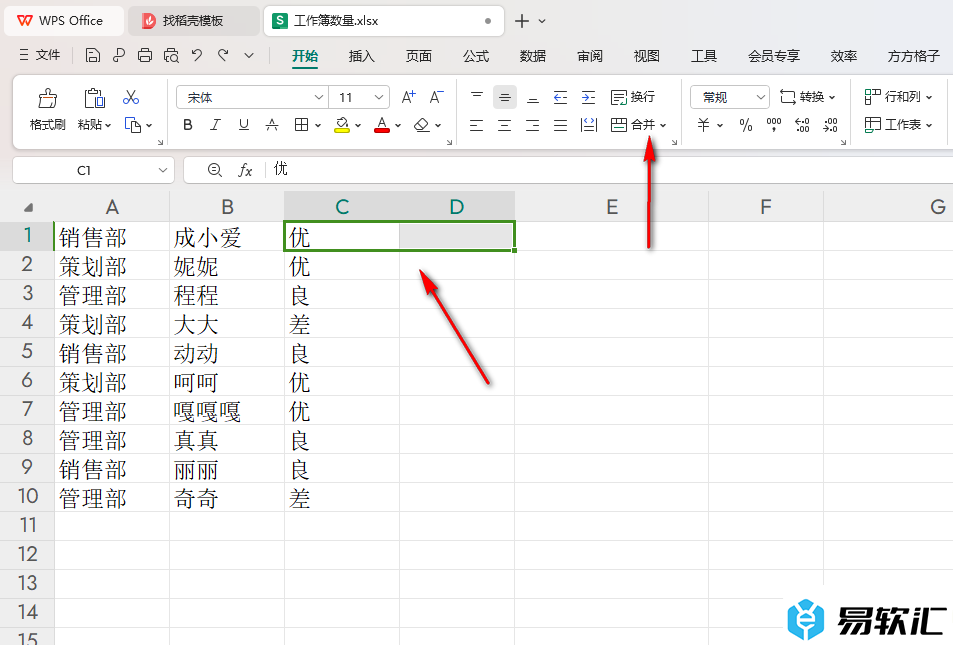This screenshot has width=953, height=645.
Task: Click the Currency ¥ format icon
Action: [x=703, y=125]
